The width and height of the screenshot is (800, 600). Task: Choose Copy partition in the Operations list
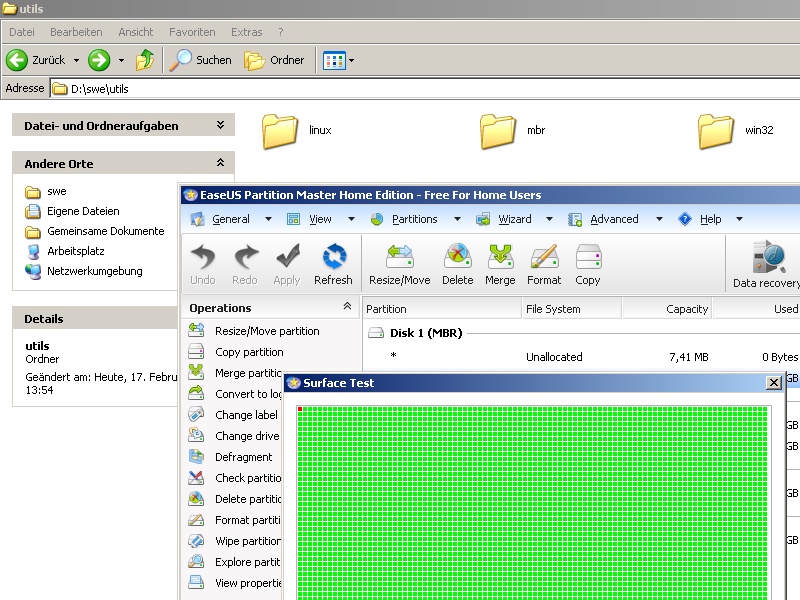coord(236,352)
